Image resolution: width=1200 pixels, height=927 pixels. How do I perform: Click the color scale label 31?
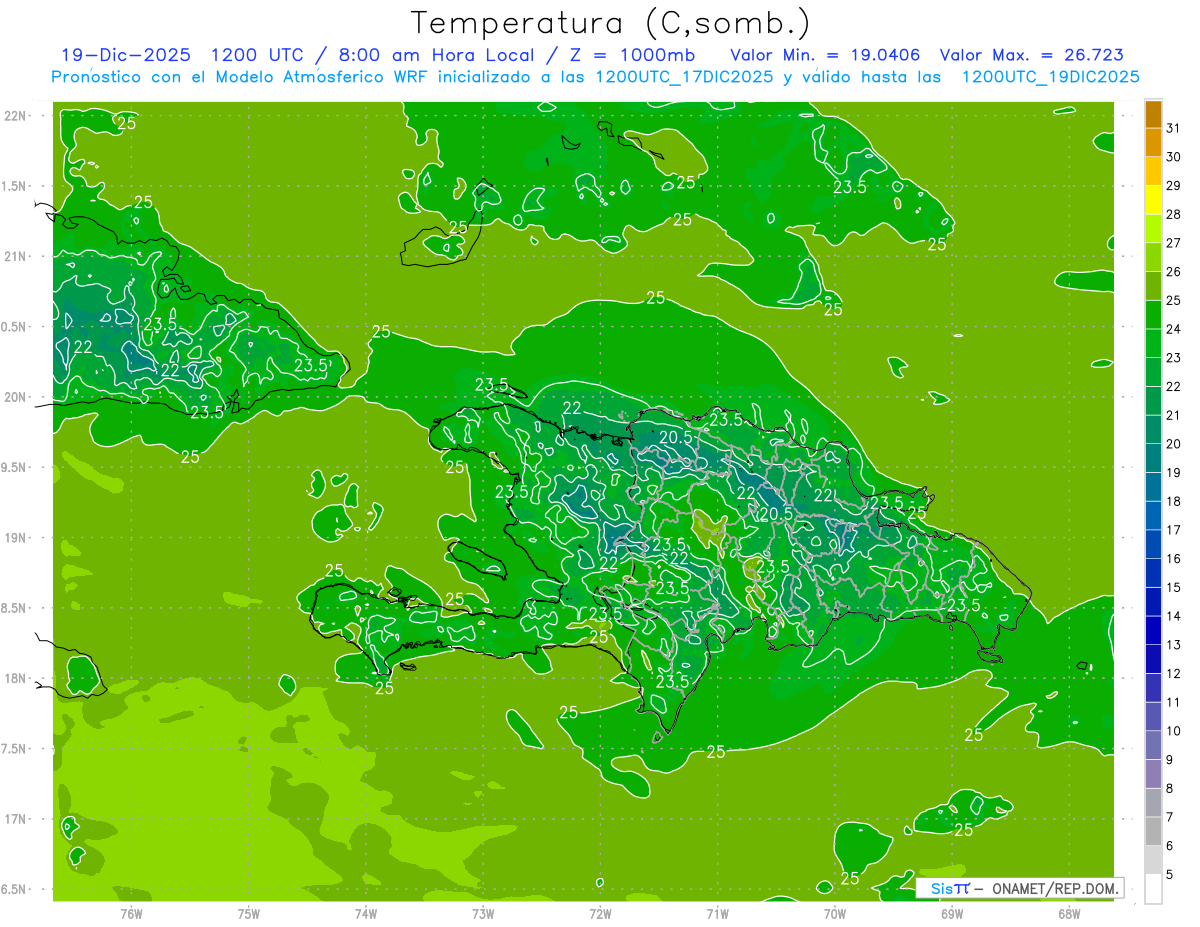[1174, 128]
